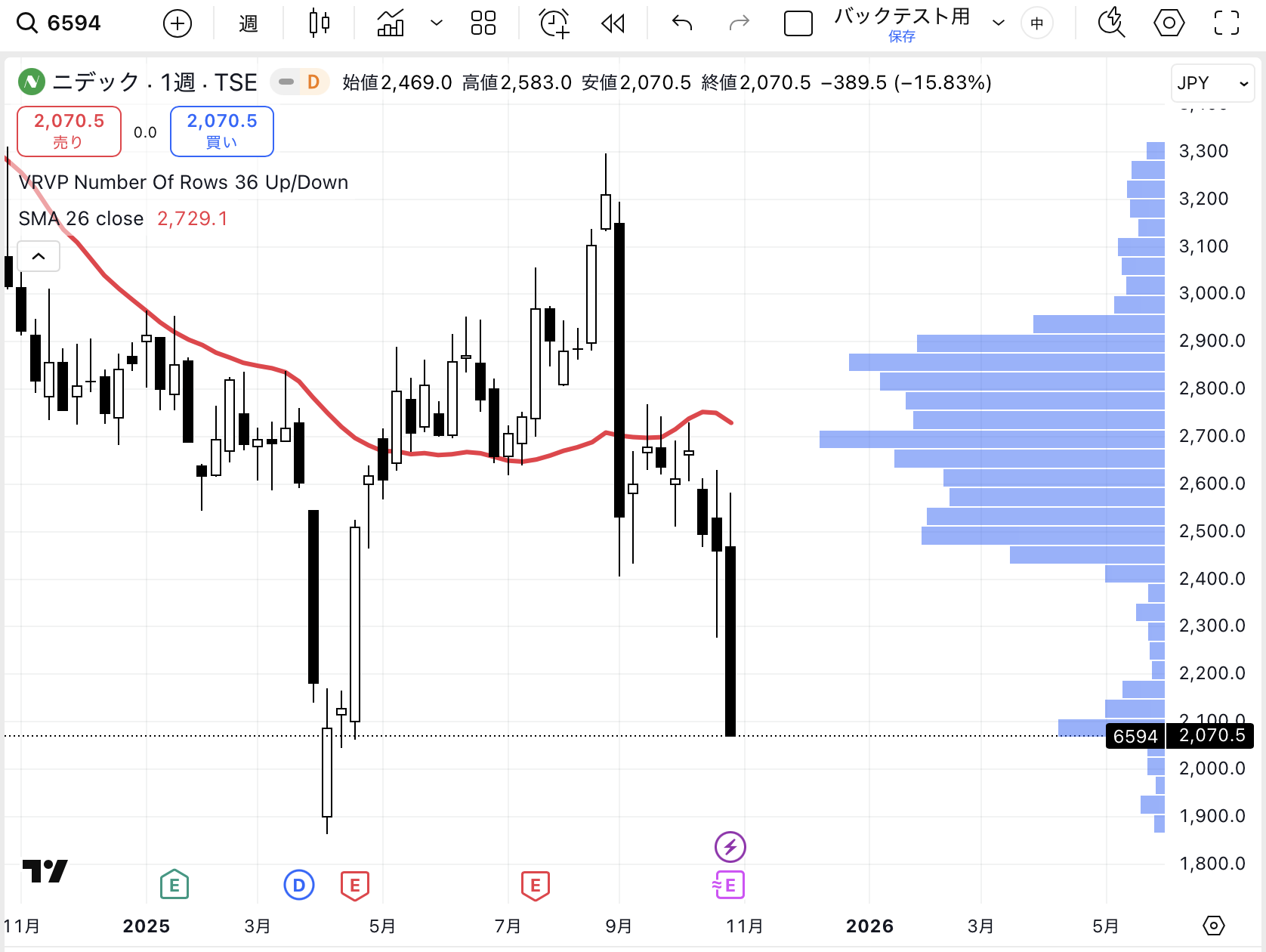Open symbol search for 6594
The height and width of the screenshot is (952, 1266).
(60, 23)
